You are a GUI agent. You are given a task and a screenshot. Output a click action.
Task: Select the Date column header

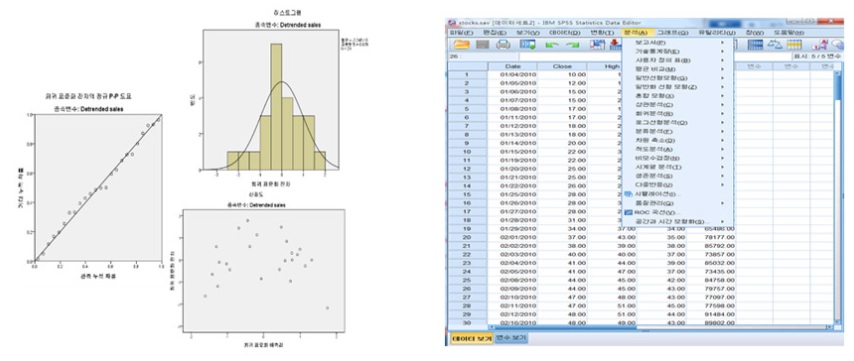[513, 66]
